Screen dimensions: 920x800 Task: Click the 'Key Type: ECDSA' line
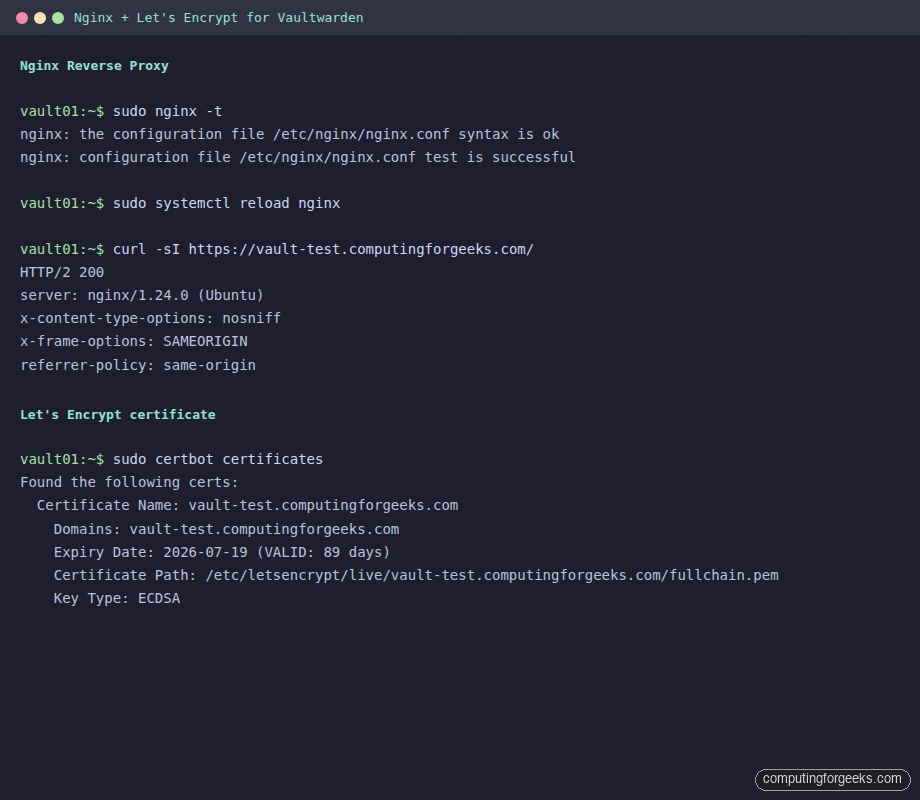tap(117, 598)
